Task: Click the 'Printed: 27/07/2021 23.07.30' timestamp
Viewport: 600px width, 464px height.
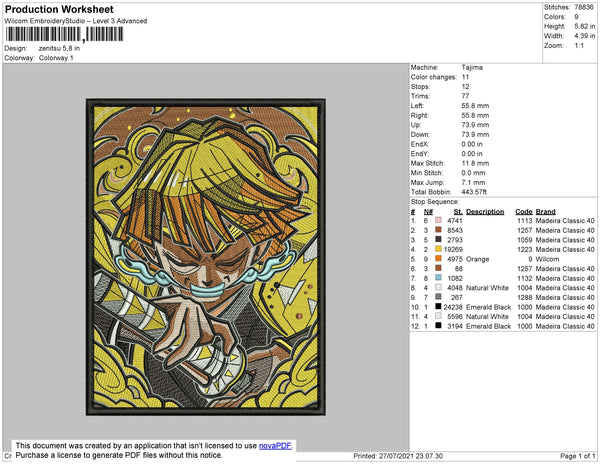Action: pyautogui.click(x=398, y=456)
